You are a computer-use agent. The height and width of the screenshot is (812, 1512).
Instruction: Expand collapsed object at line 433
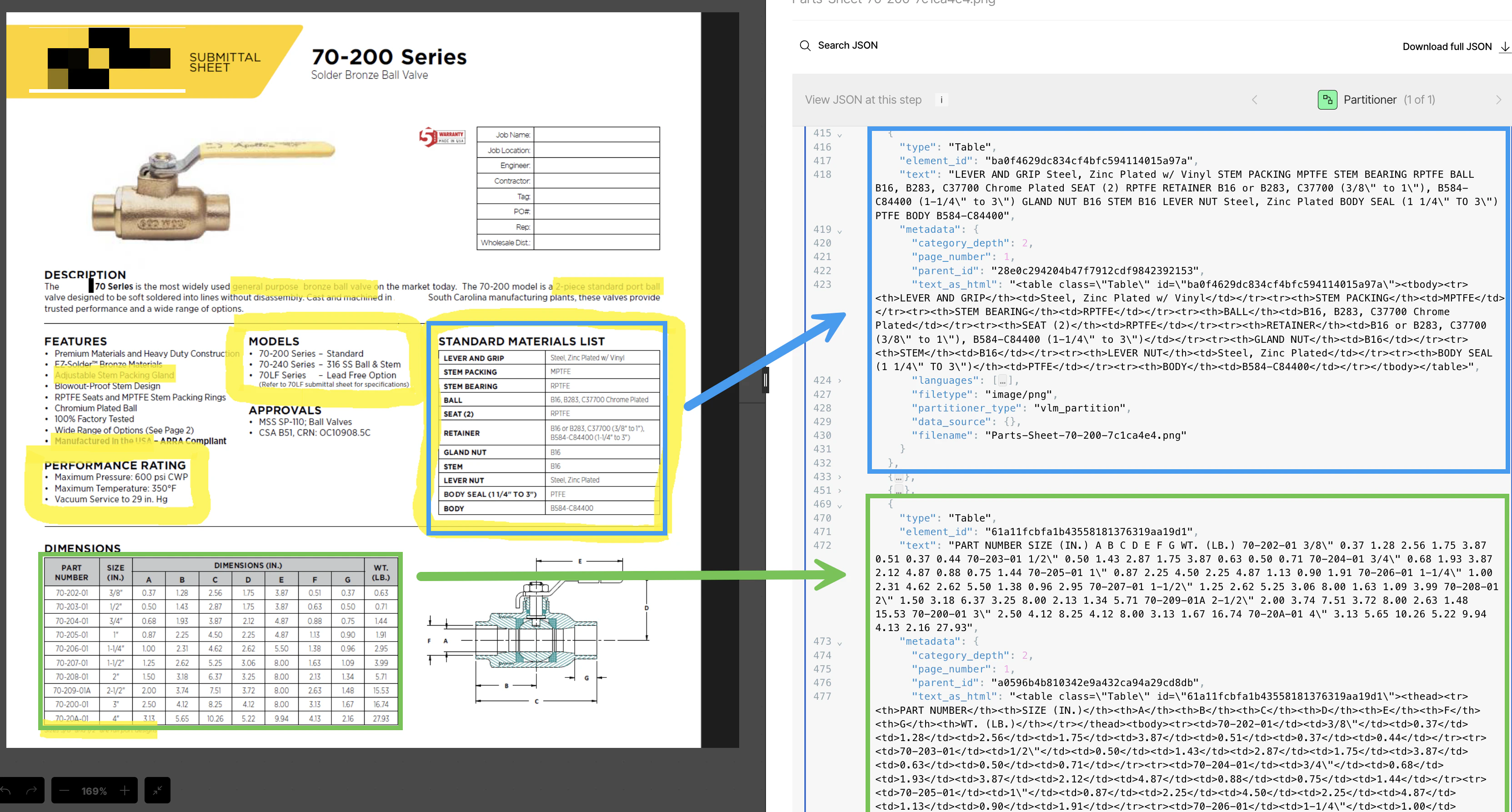839,477
